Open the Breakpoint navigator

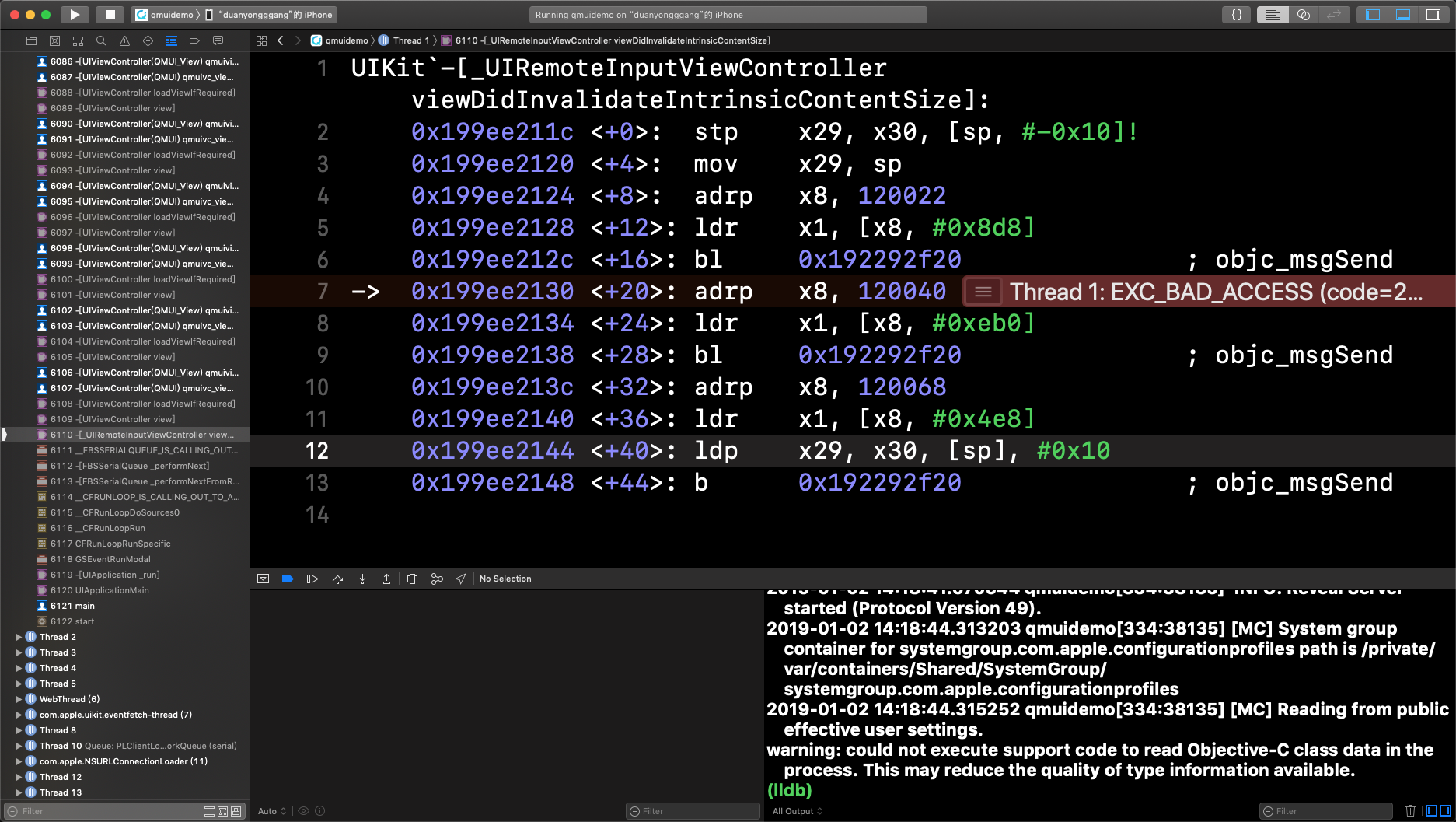[x=194, y=40]
